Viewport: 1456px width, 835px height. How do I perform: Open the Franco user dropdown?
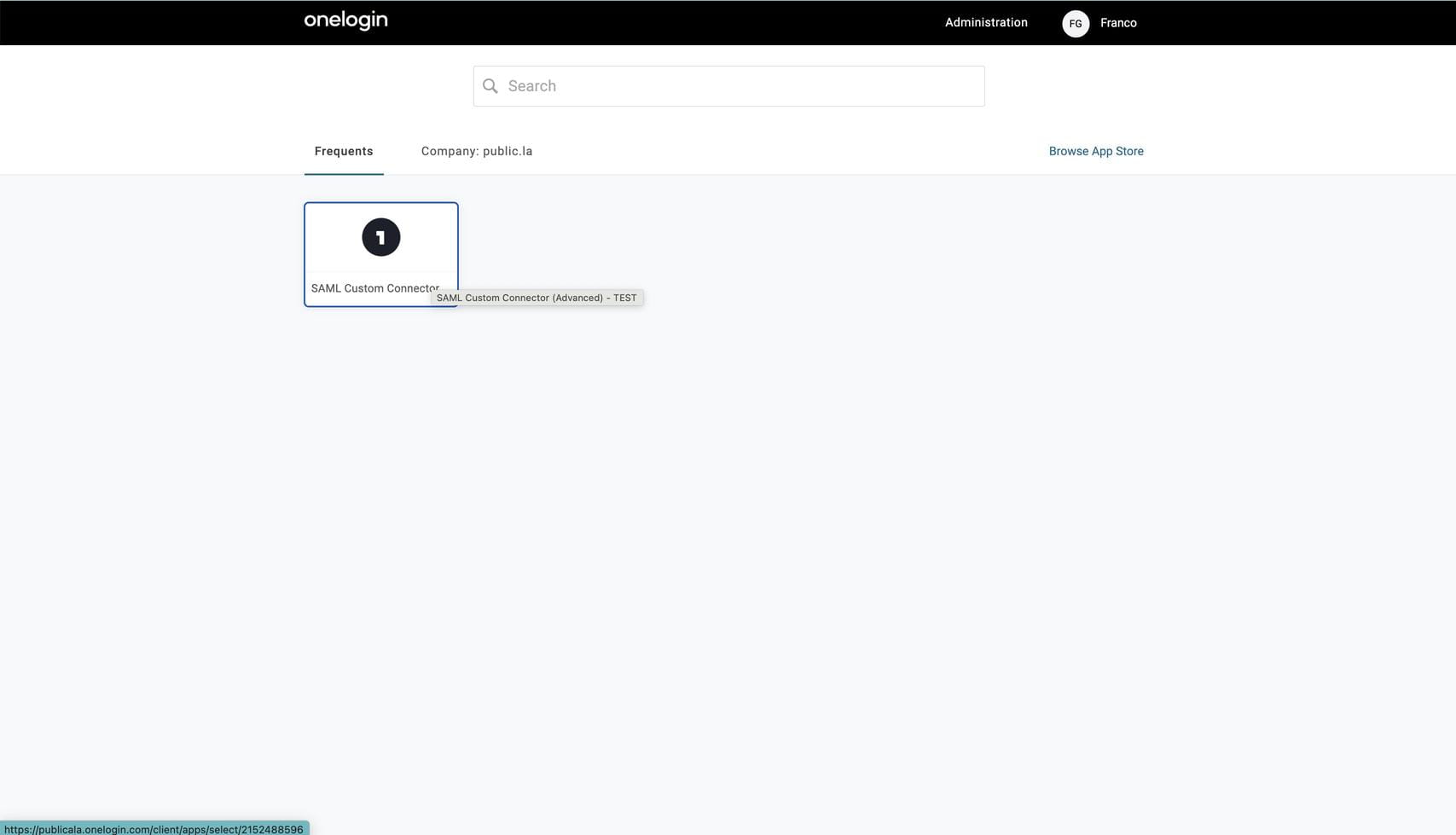click(x=1117, y=23)
